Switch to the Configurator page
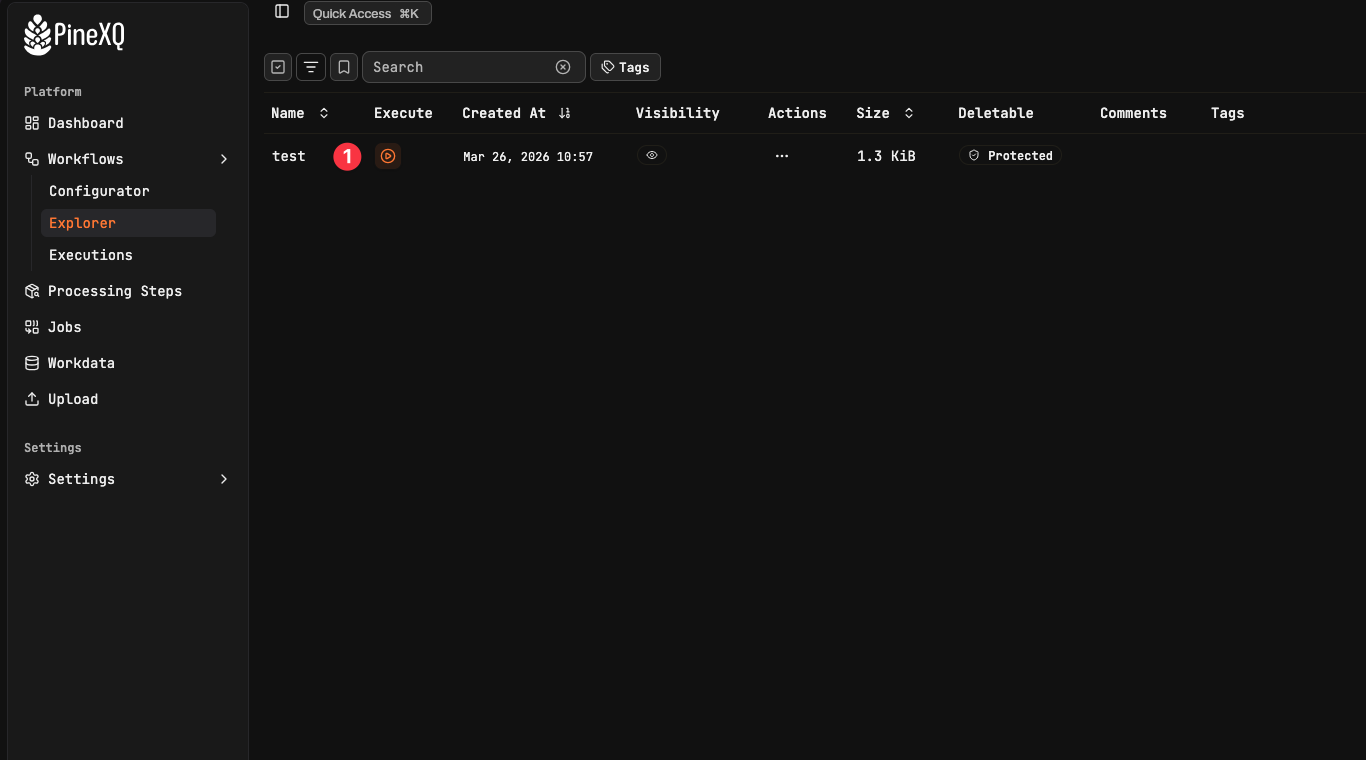The width and height of the screenshot is (1366, 760). pyautogui.click(x=99, y=190)
